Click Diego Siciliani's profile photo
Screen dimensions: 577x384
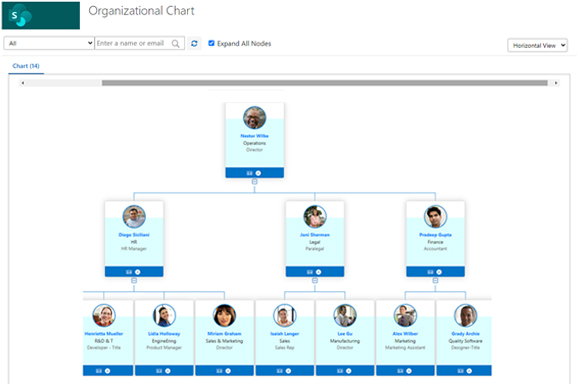tap(134, 217)
